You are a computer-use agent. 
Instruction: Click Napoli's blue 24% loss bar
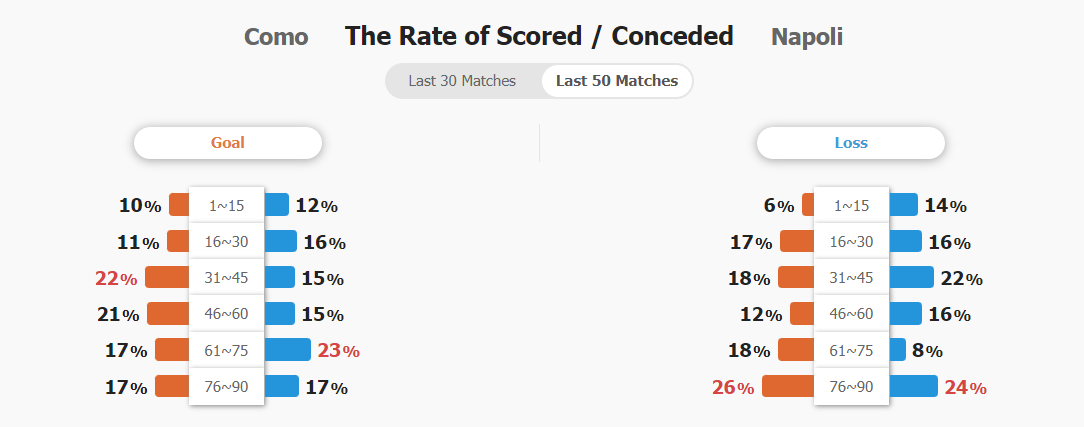[x=913, y=386]
